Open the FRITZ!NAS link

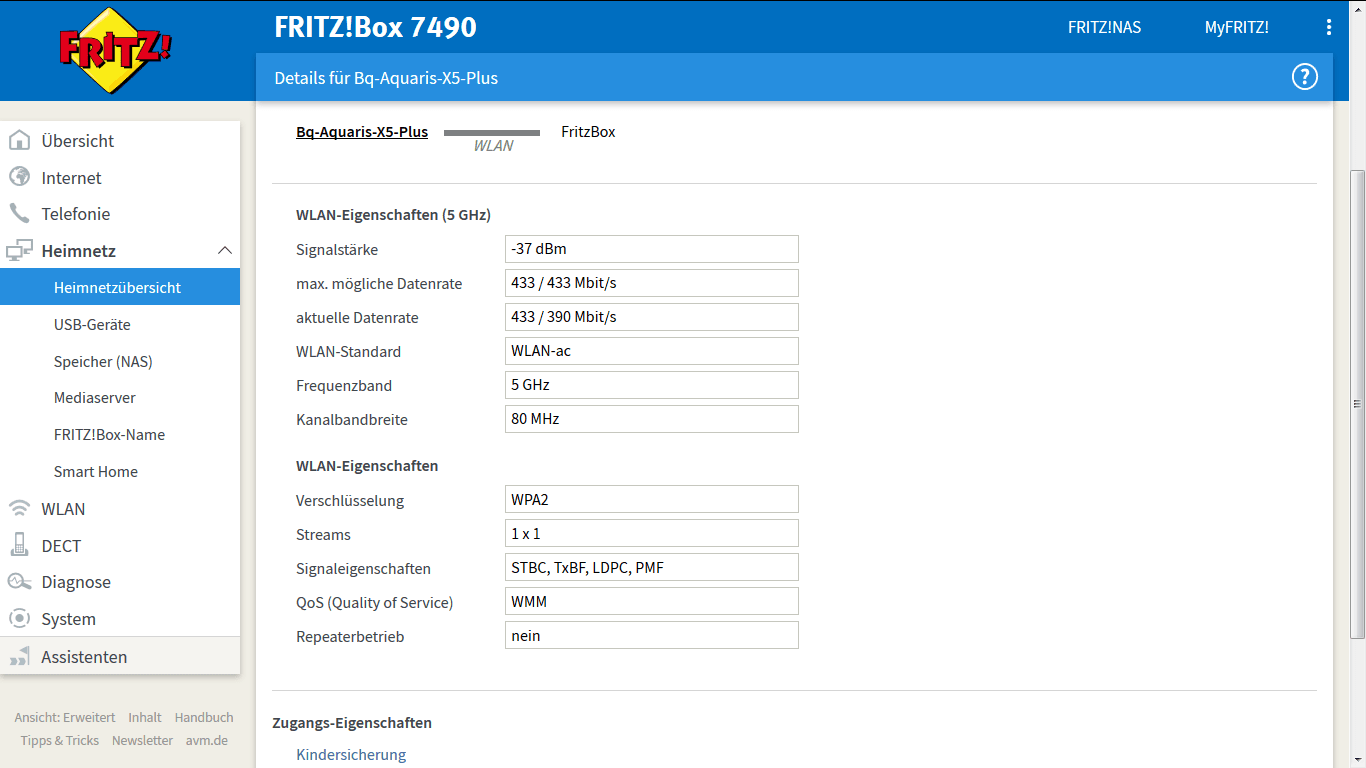click(x=1104, y=27)
